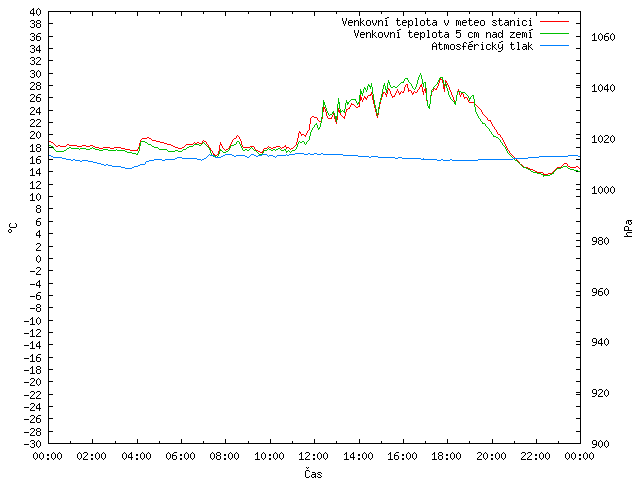Click pressure axis label '1020'
This screenshot has height=480, width=640.
click(x=603, y=140)
